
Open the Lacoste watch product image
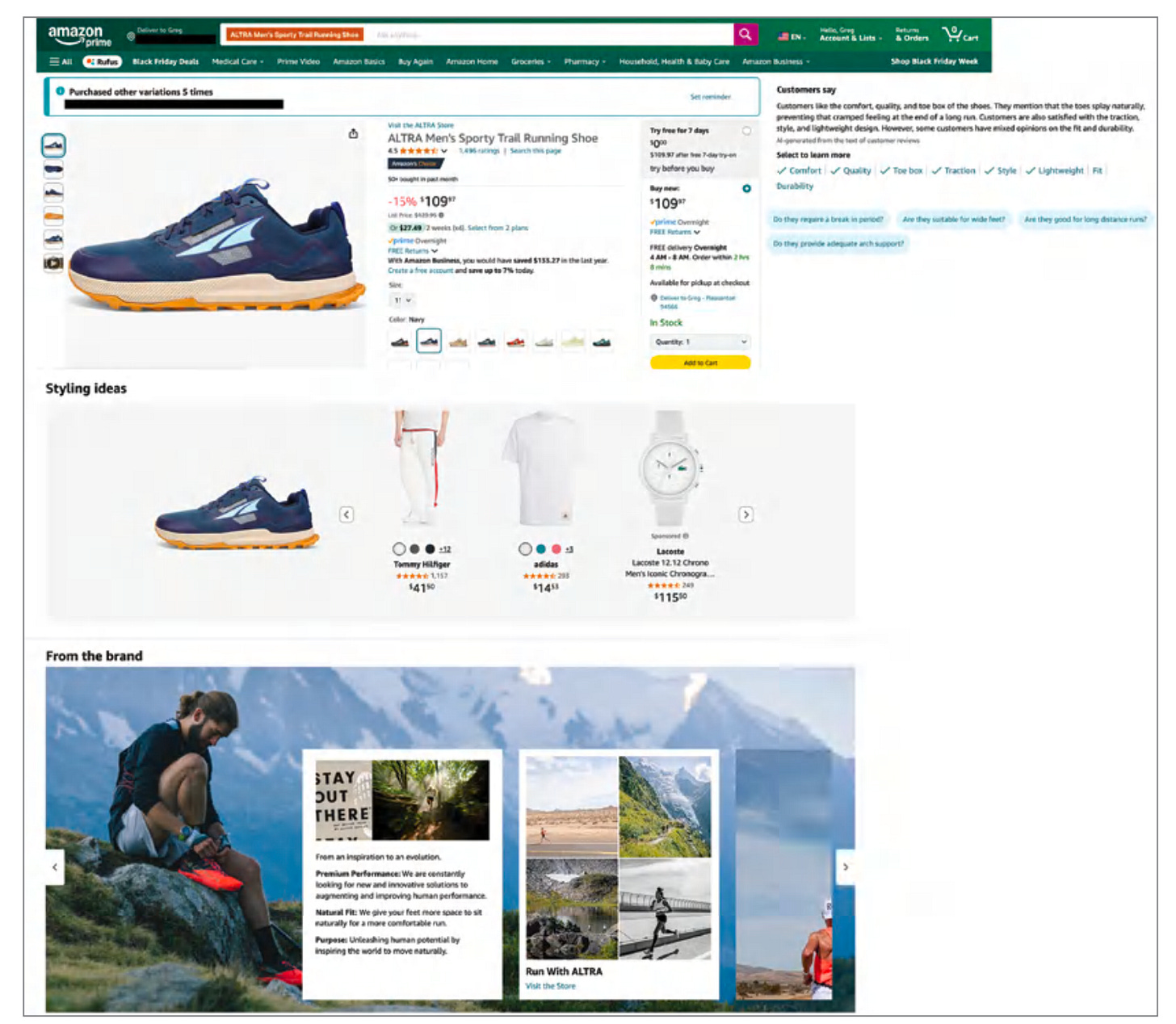(x=670, y=468)
